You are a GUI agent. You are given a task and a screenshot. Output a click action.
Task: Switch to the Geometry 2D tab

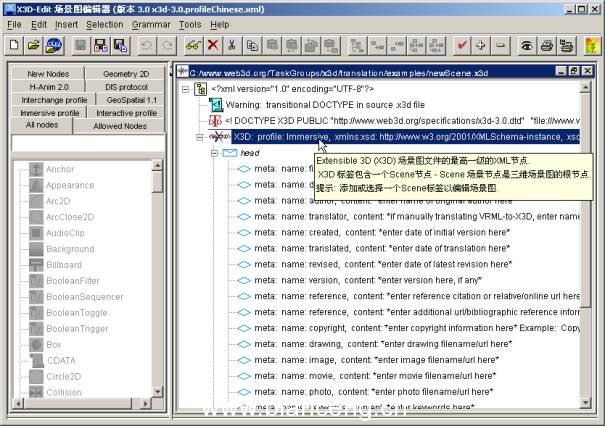coord(126,73)
